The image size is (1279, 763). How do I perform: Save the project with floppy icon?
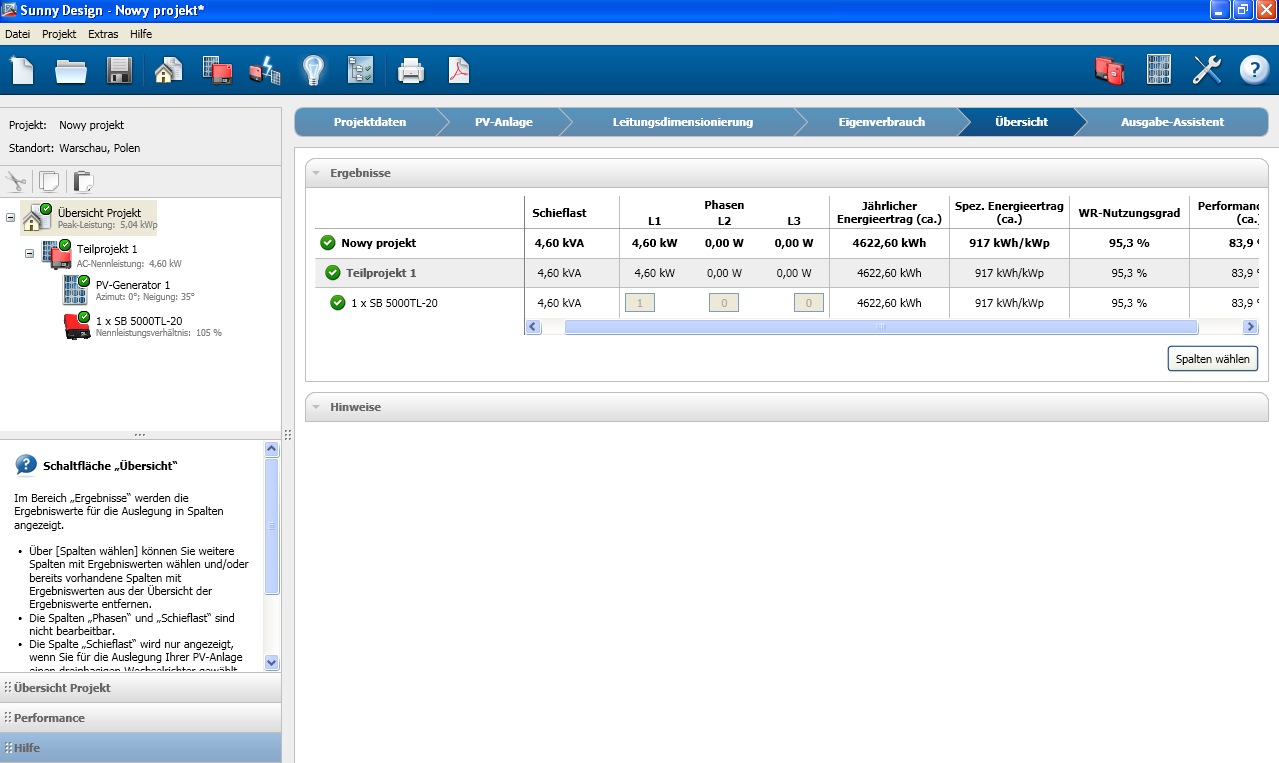point(119,71)
